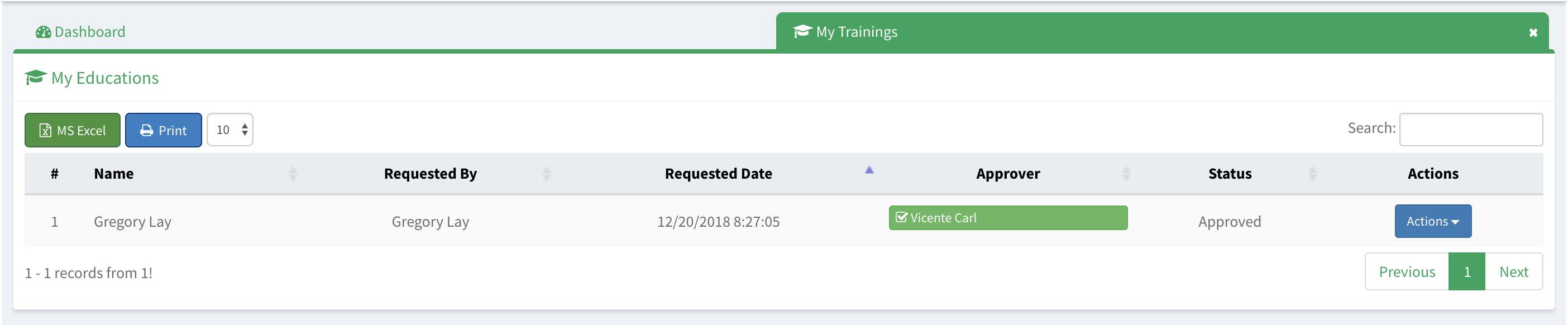Click the printer icon

coord(147,131)
